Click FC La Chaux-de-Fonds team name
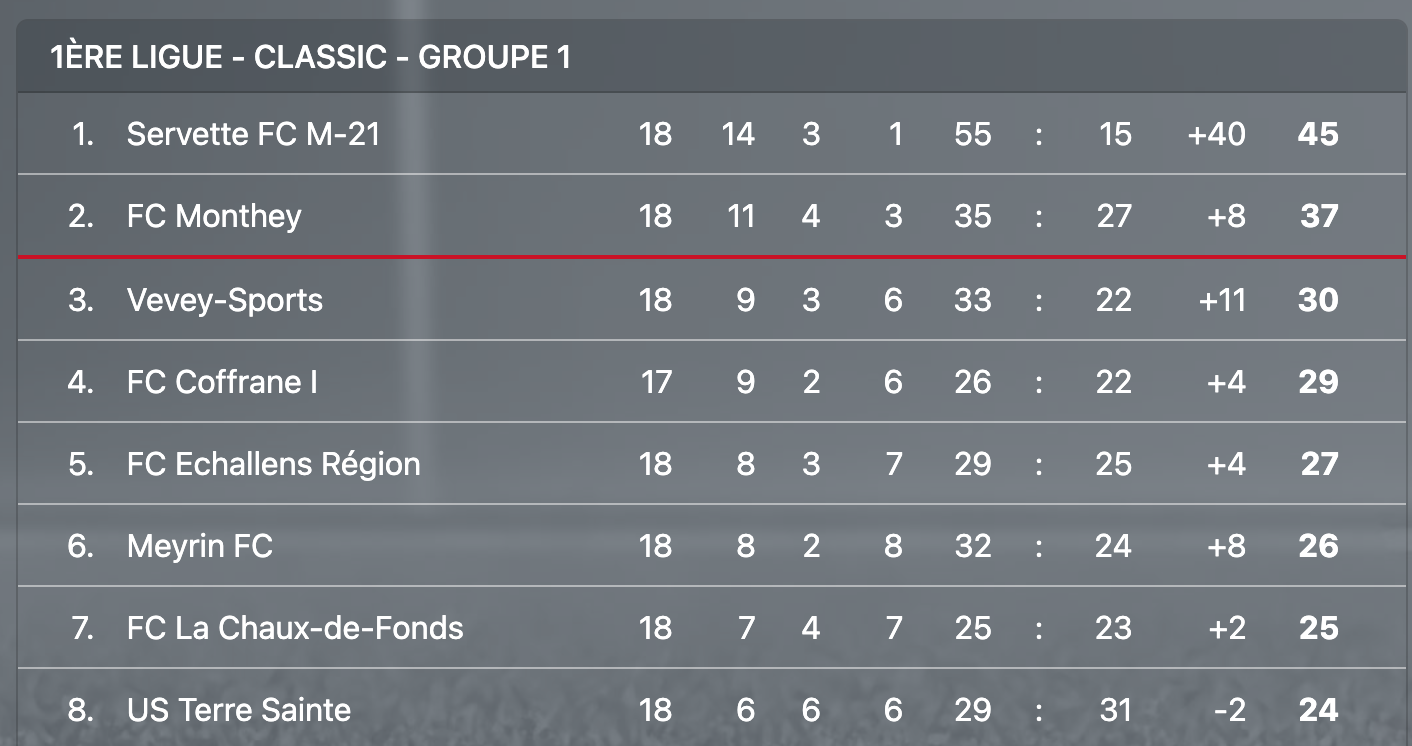1412x746 pixels. click(295, 628)
